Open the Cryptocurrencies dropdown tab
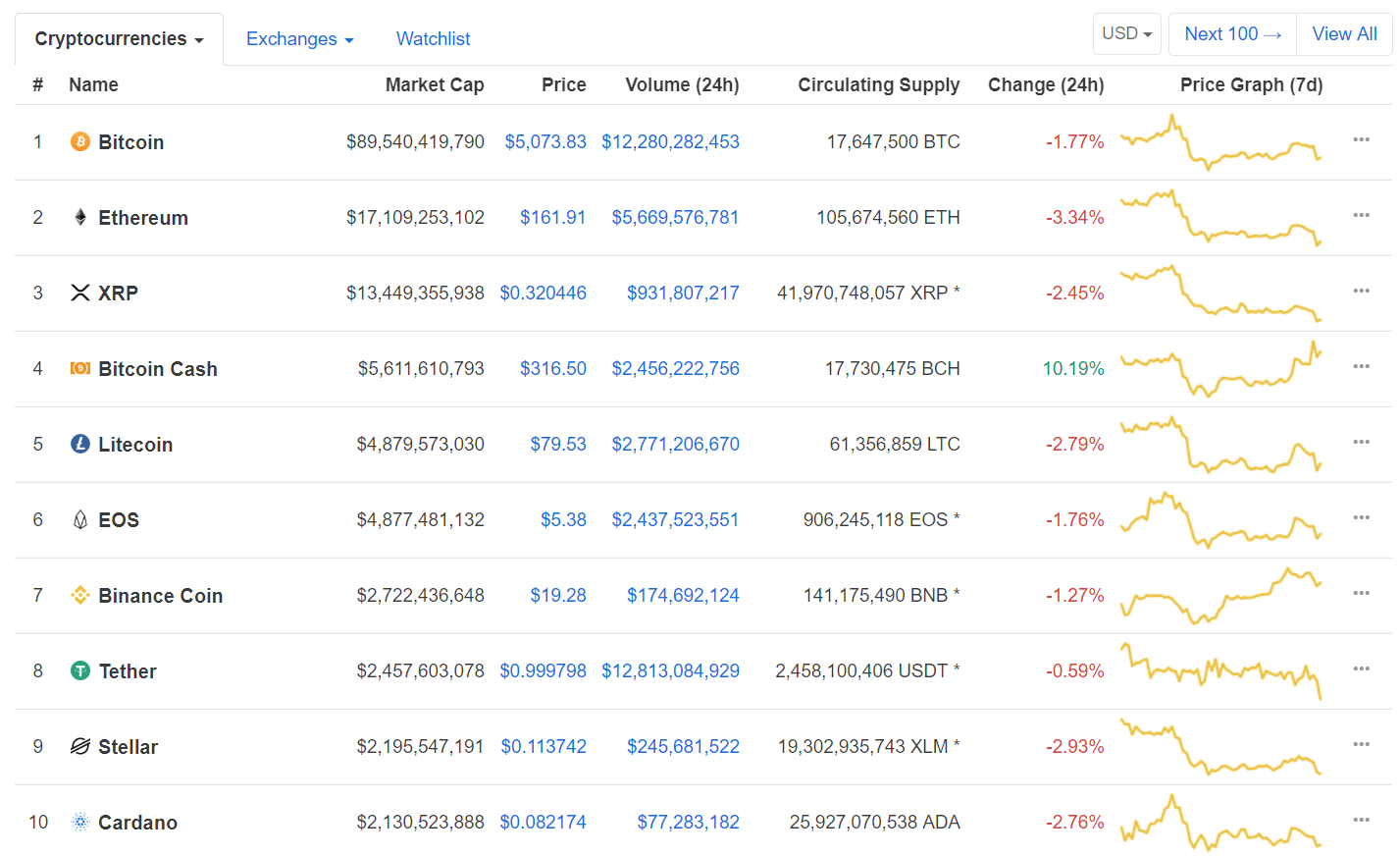 [119, 39]
